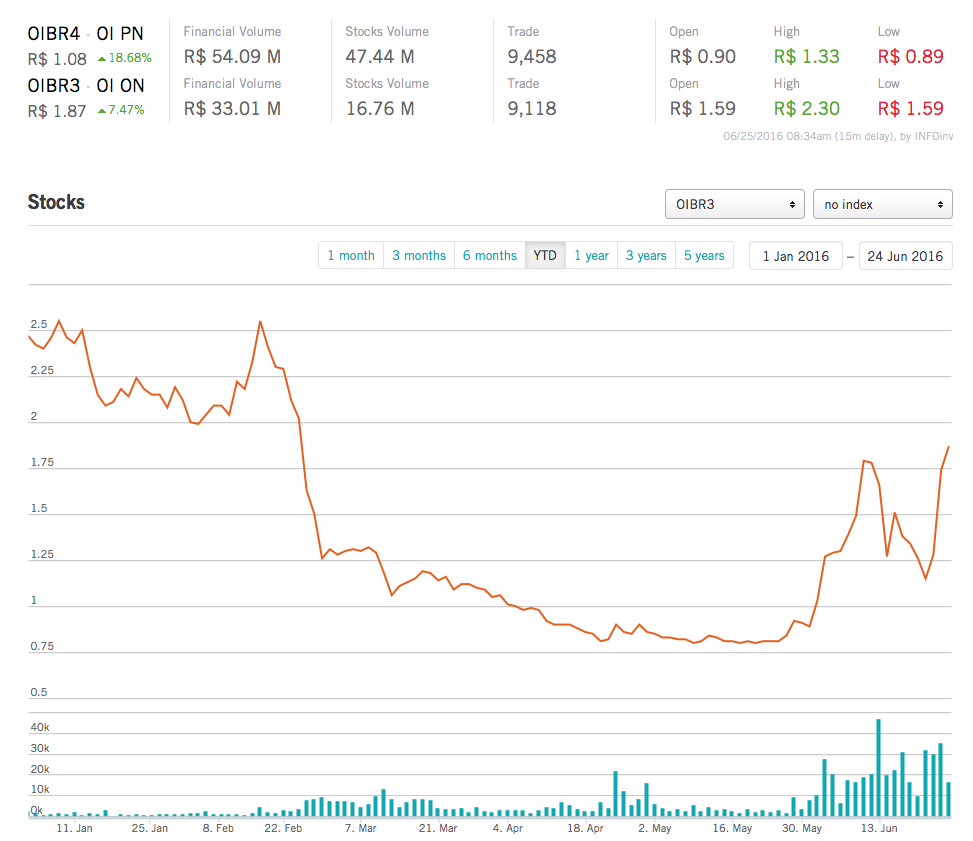This screenshot has height=841, width=973.
Task: Click the green up arrow beside 7.47%
Action: [x=102, y=110]
